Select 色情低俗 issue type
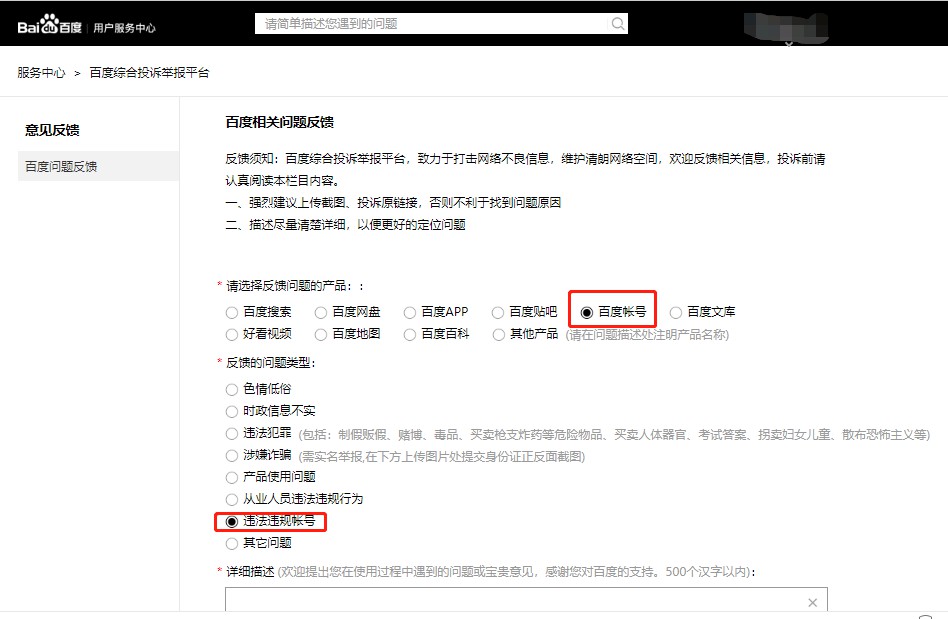The height and width of the screenshot is (619, 948). point(233,389)
